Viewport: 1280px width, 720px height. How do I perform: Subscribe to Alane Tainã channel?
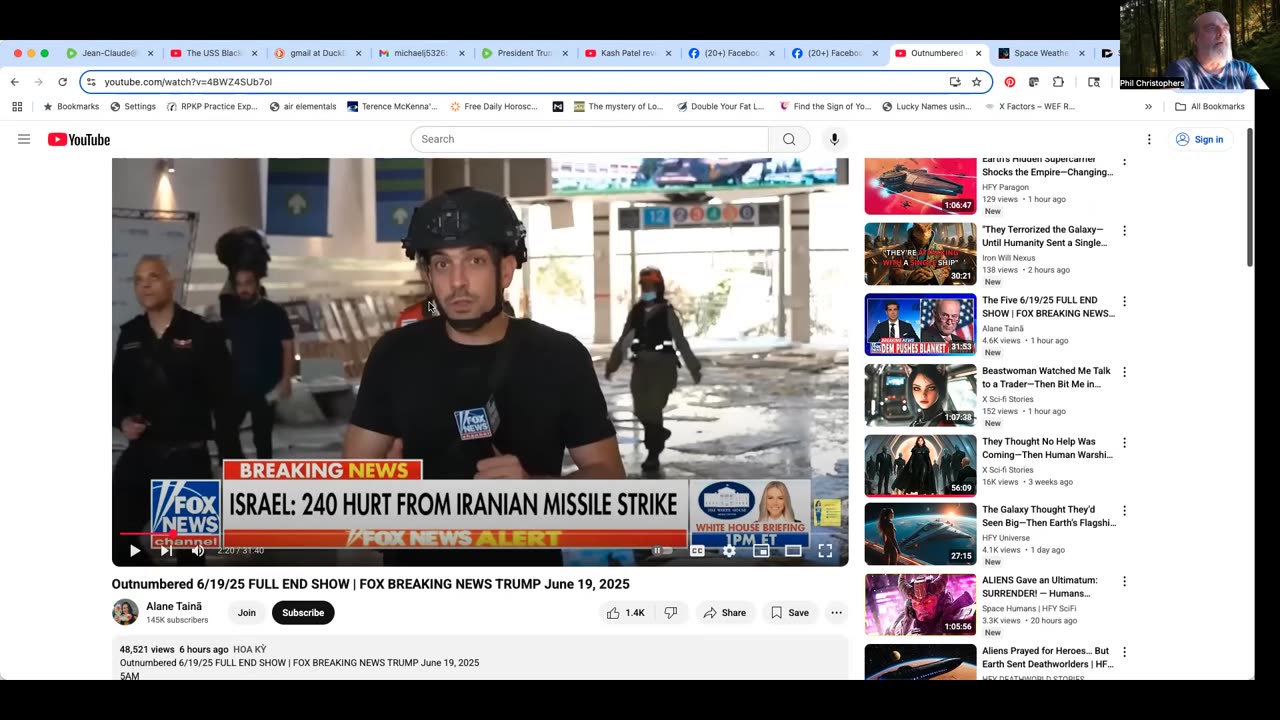pyautogui.click(x=303, y=613)
